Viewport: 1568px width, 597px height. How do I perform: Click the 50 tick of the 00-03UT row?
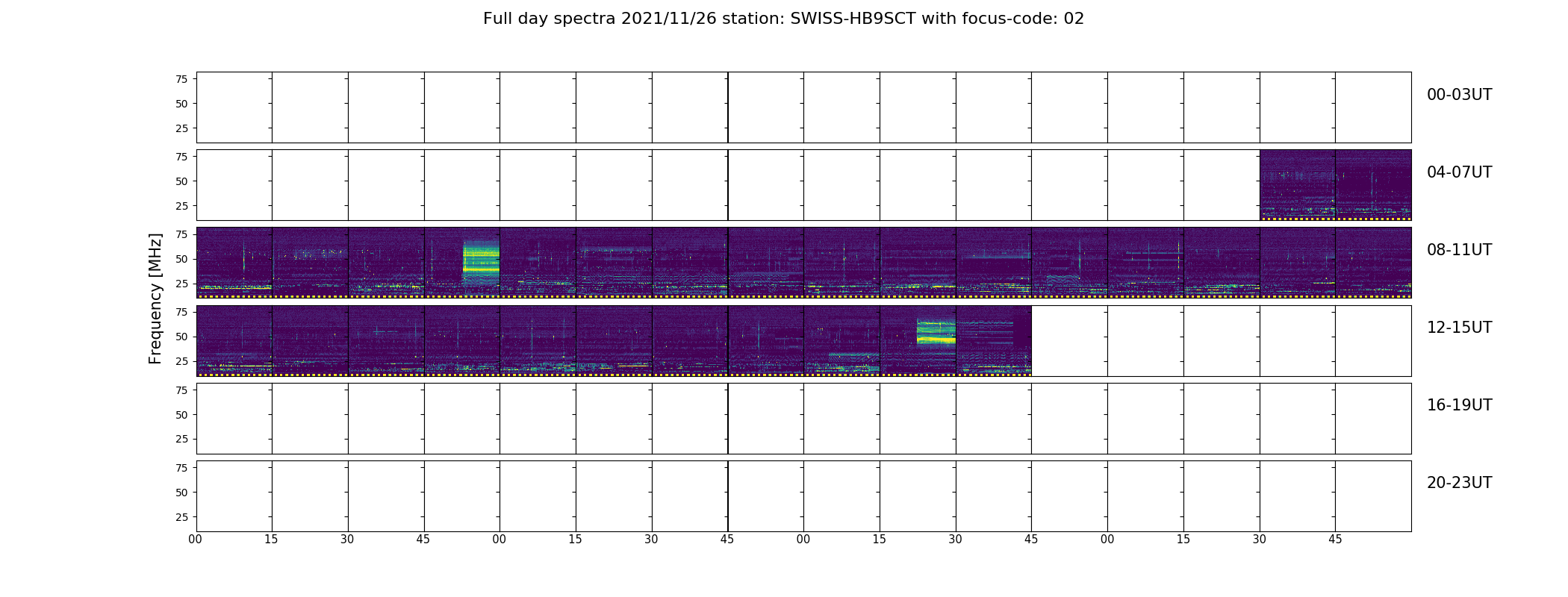[x=181, y=104]
